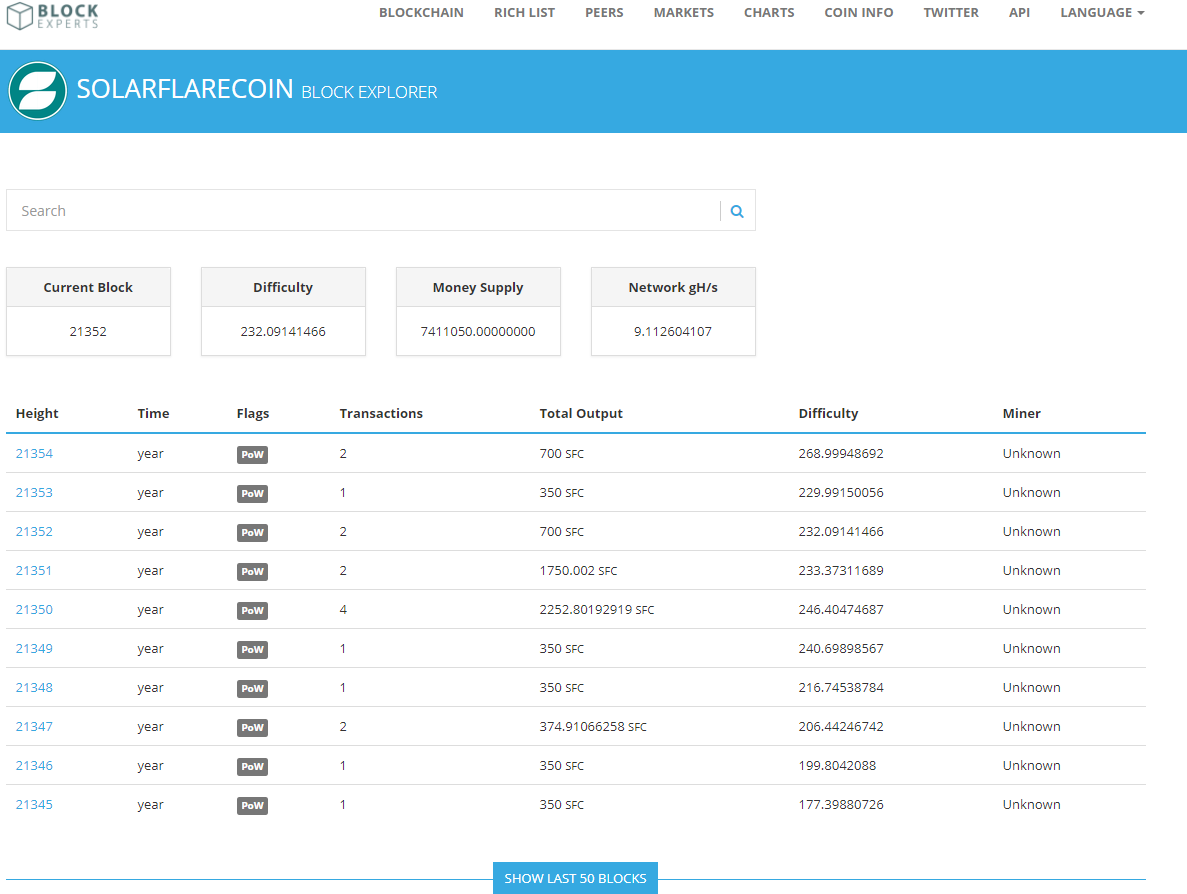Click the PoW flag in block 21350 row

252,610
